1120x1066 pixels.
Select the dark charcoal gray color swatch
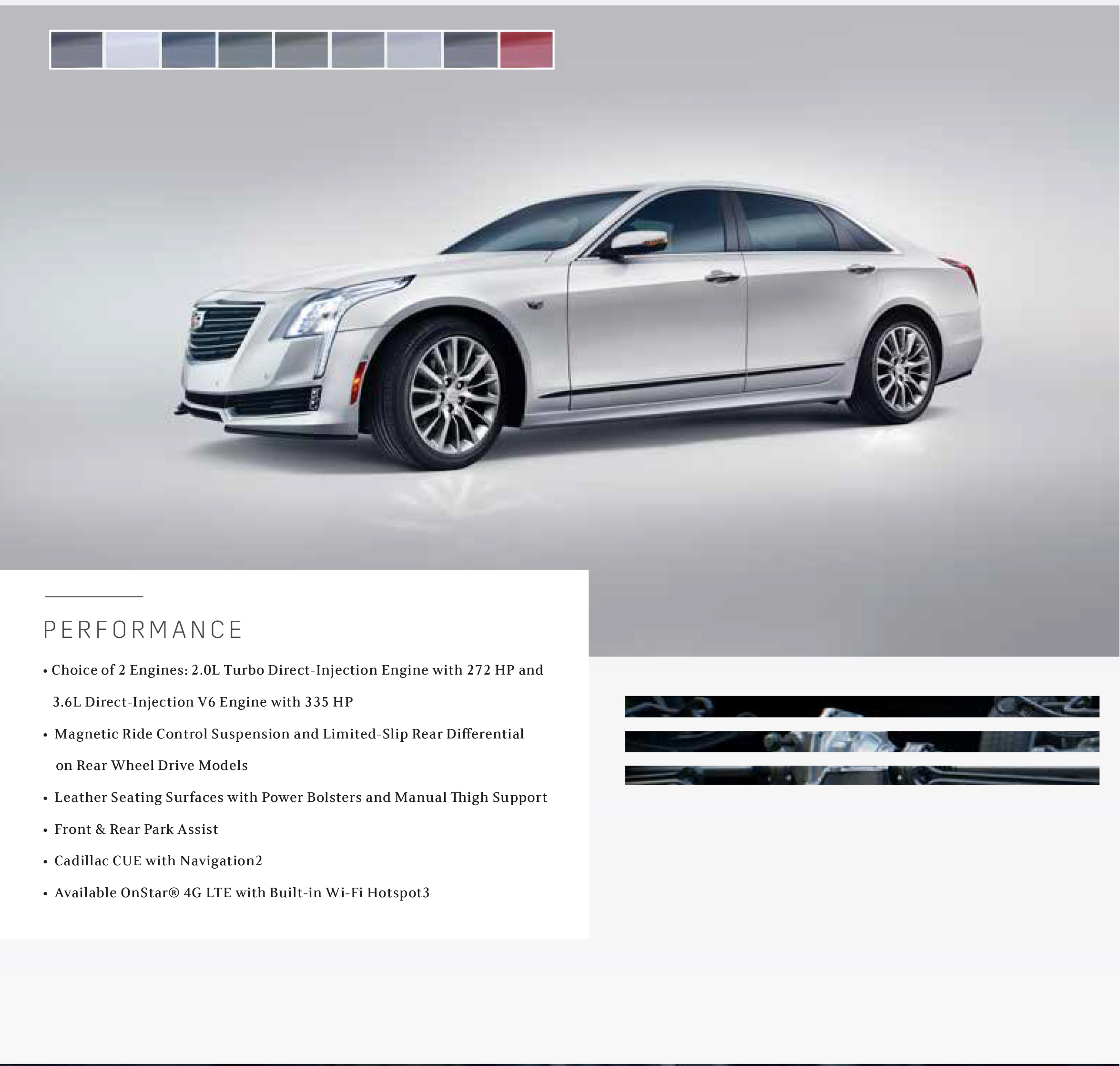click(x=77, y=50)
